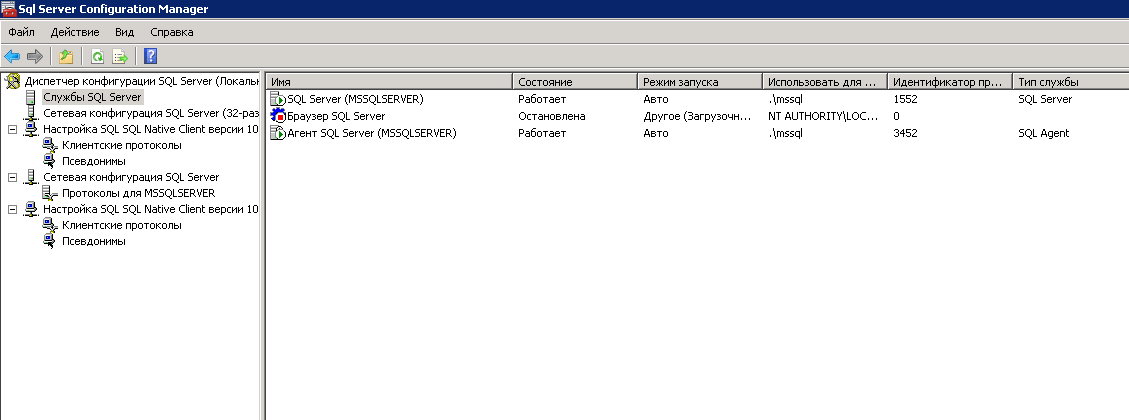Viewport: 1129px width, 420px height.
Task: Click the SQL Server service type cell
Action: pos(1045,99)
